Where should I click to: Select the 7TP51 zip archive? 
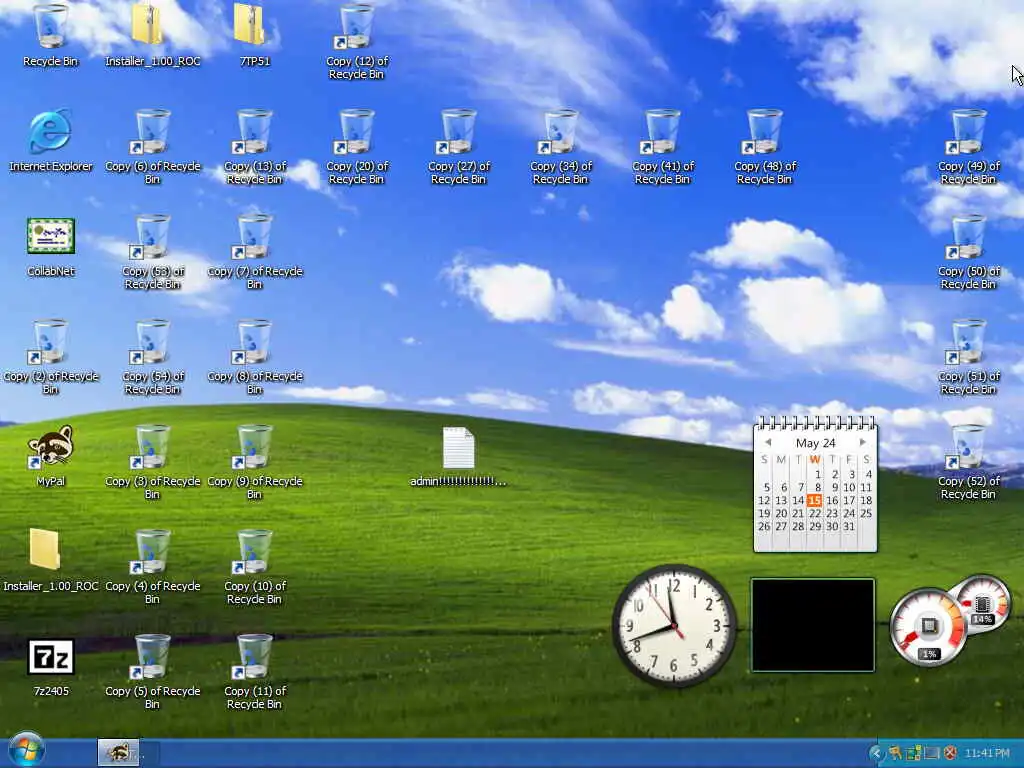254,36
